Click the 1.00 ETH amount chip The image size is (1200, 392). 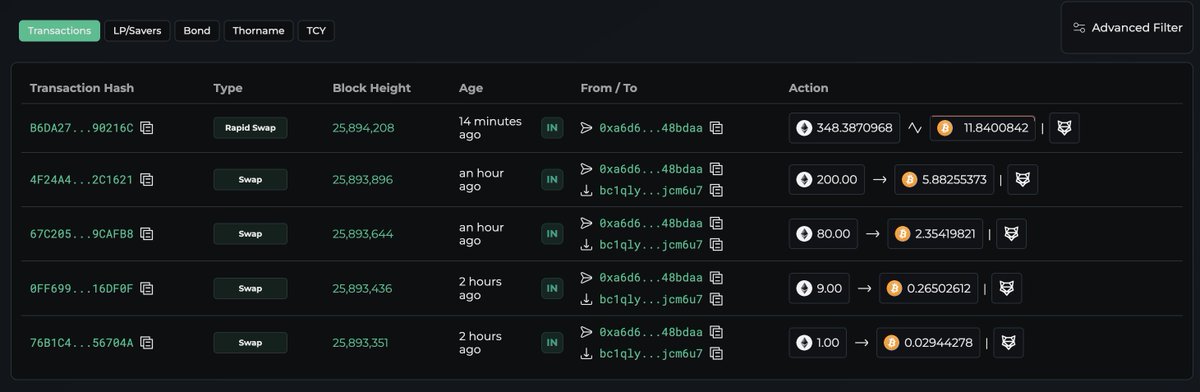click(x=817, y=342)
